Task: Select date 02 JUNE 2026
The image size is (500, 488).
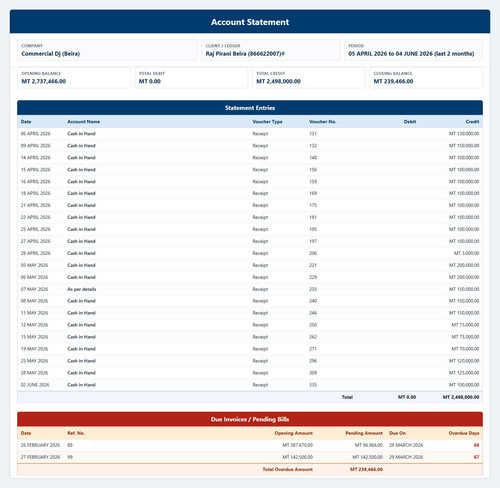Action: pos(35,385)
